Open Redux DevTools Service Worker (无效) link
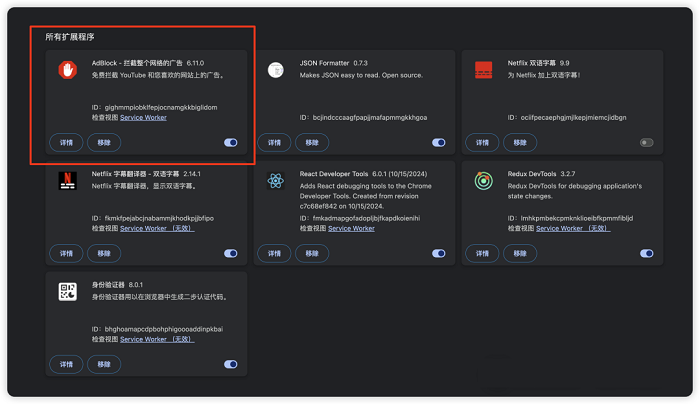This screenshot has height=404, width=700. pyautogui.click(x=573, y=228)
